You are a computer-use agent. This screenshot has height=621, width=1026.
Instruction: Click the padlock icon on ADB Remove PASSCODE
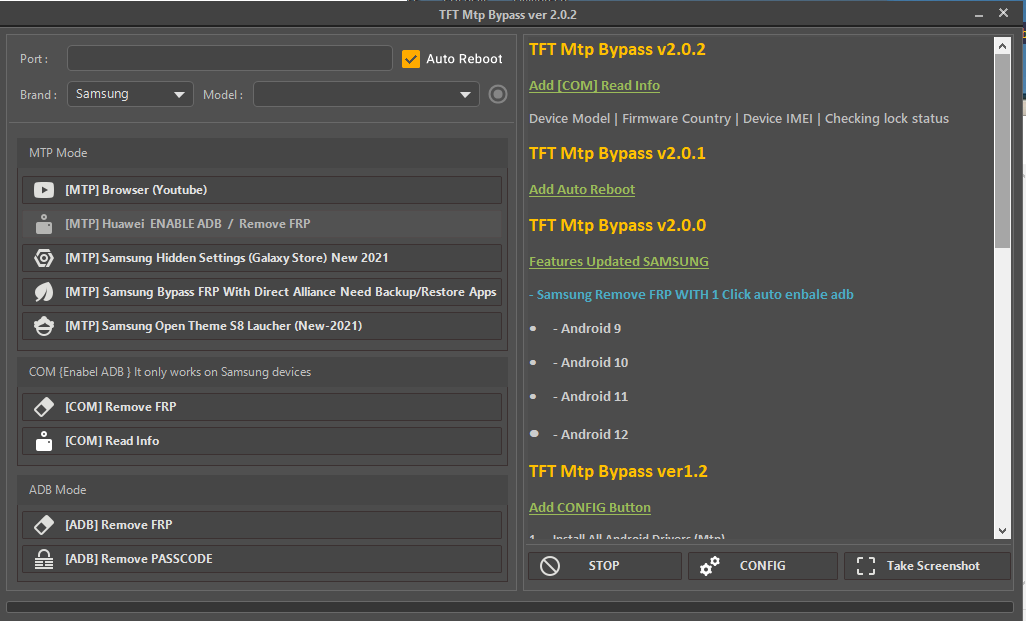[44, 559]
